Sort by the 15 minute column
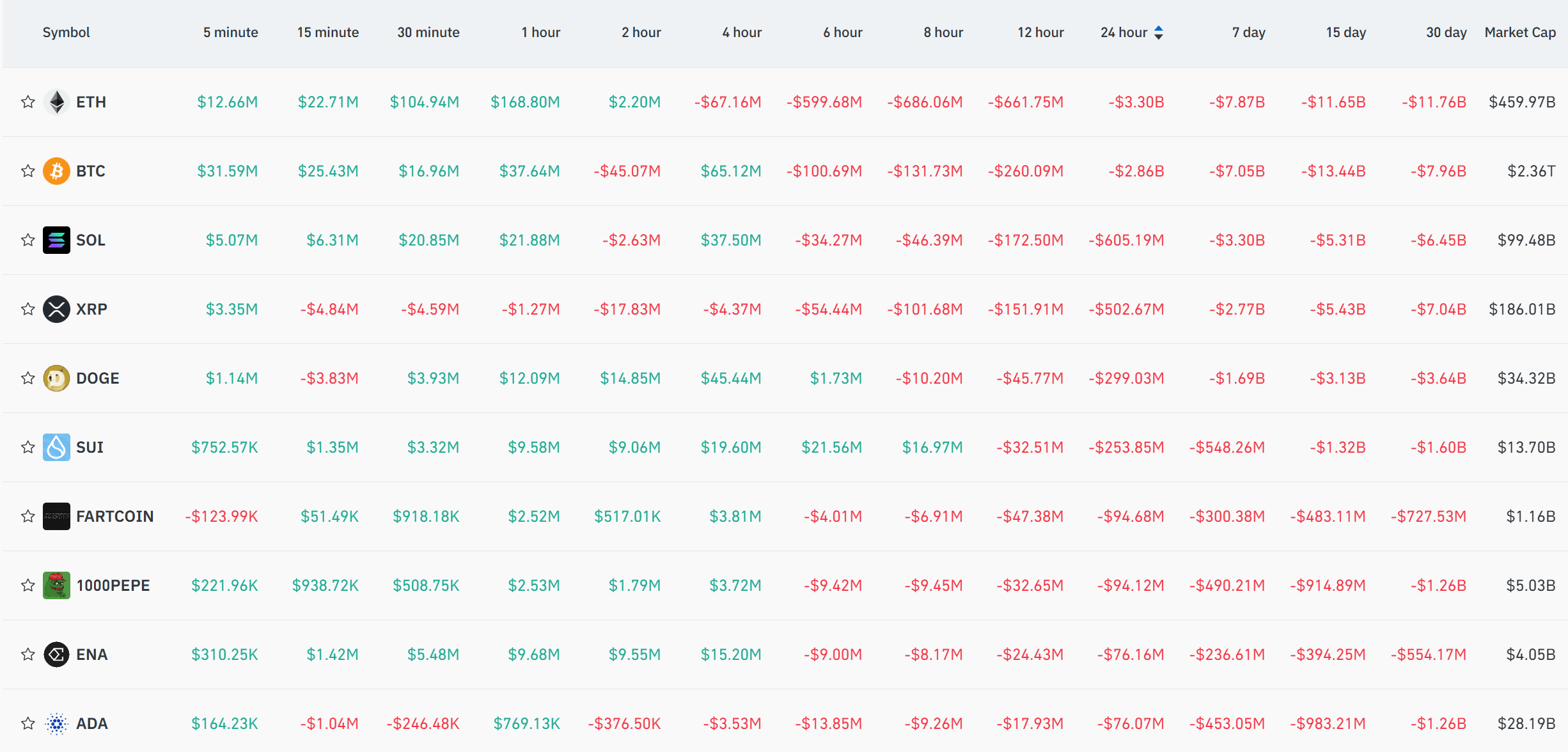This screenshot has height=752, width=1568. click(x=327, y=33)
